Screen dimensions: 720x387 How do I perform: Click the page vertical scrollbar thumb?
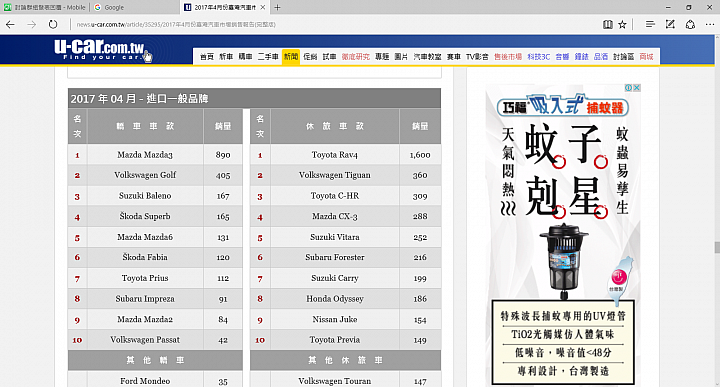coord(717,247)
